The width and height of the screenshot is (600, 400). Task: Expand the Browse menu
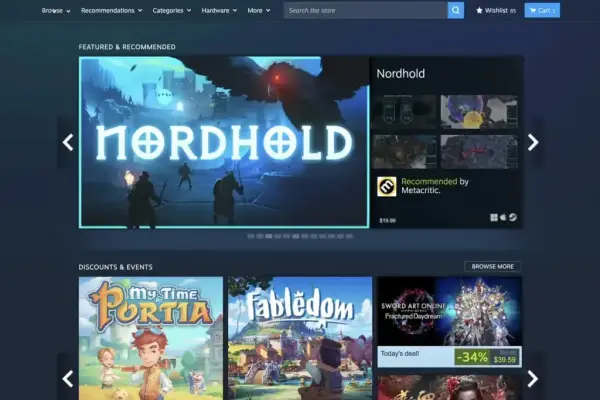tap(56, 11)
